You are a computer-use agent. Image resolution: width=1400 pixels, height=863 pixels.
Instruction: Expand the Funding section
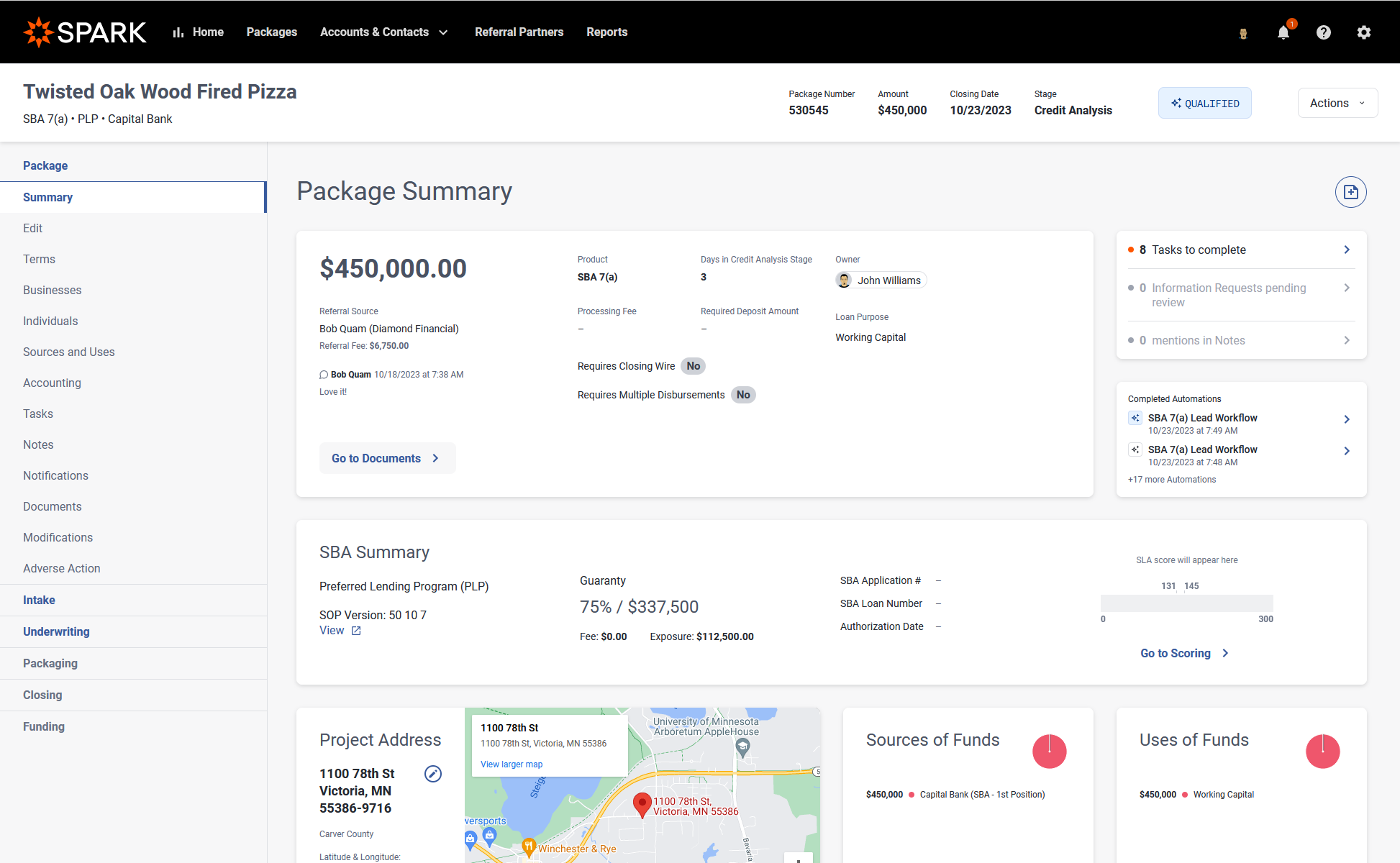(133, 726)
